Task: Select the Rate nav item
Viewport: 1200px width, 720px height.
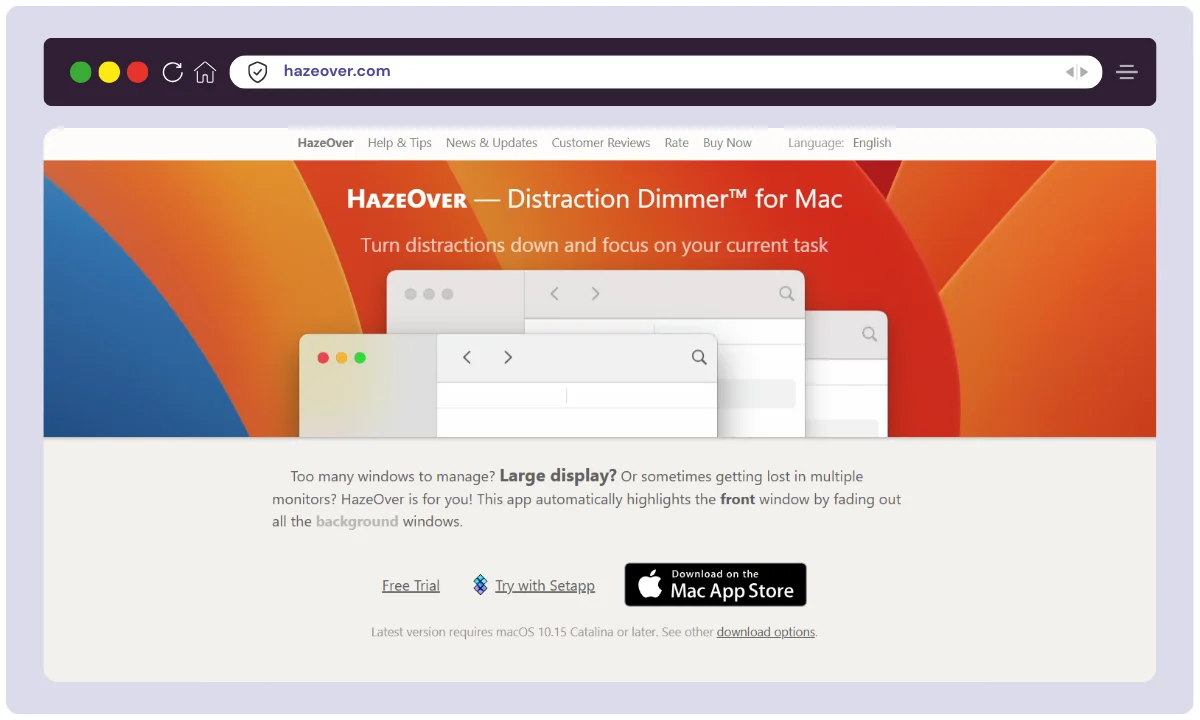Action: 677,143
